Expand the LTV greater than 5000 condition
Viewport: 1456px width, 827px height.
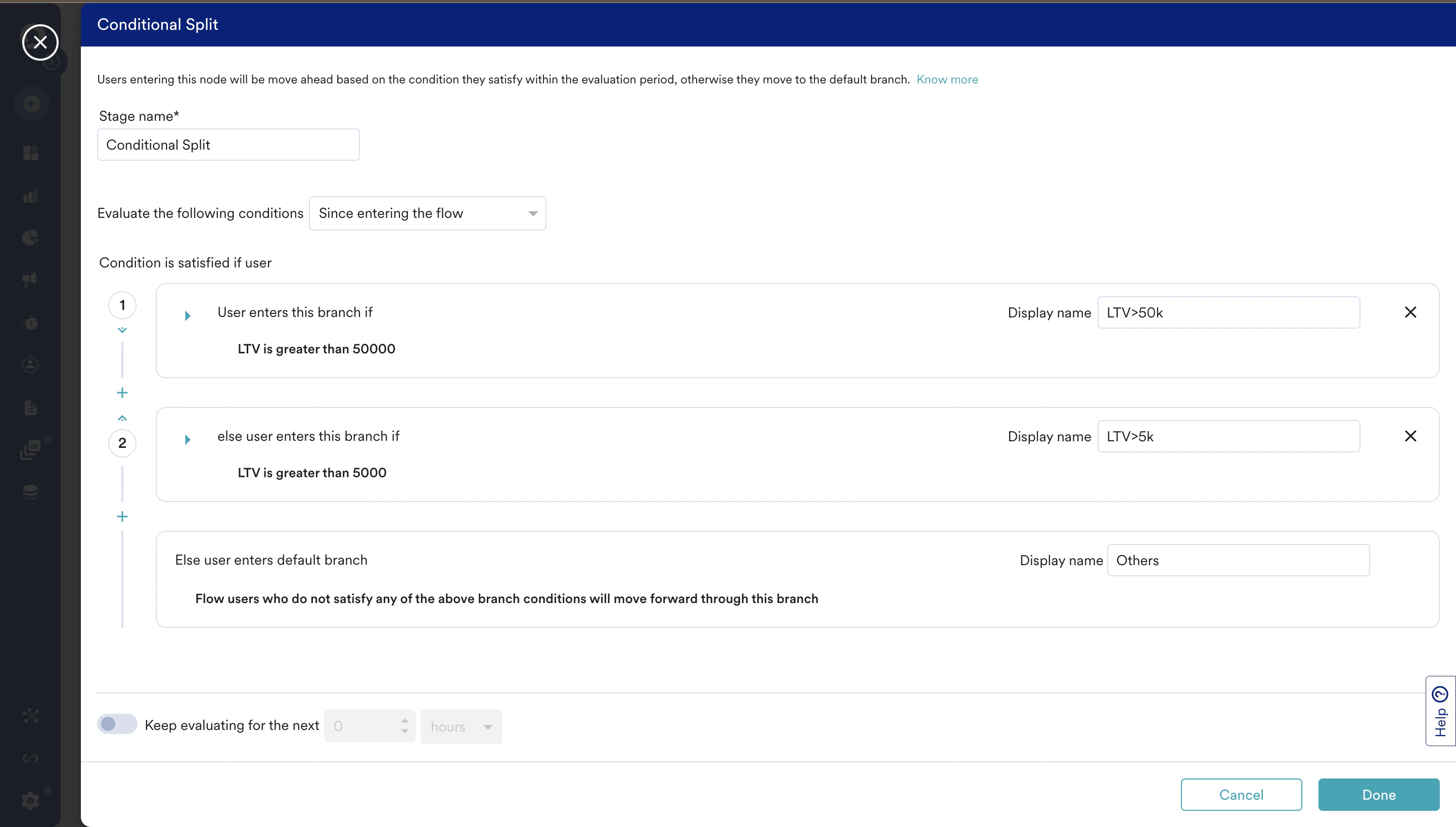[188, 440]
